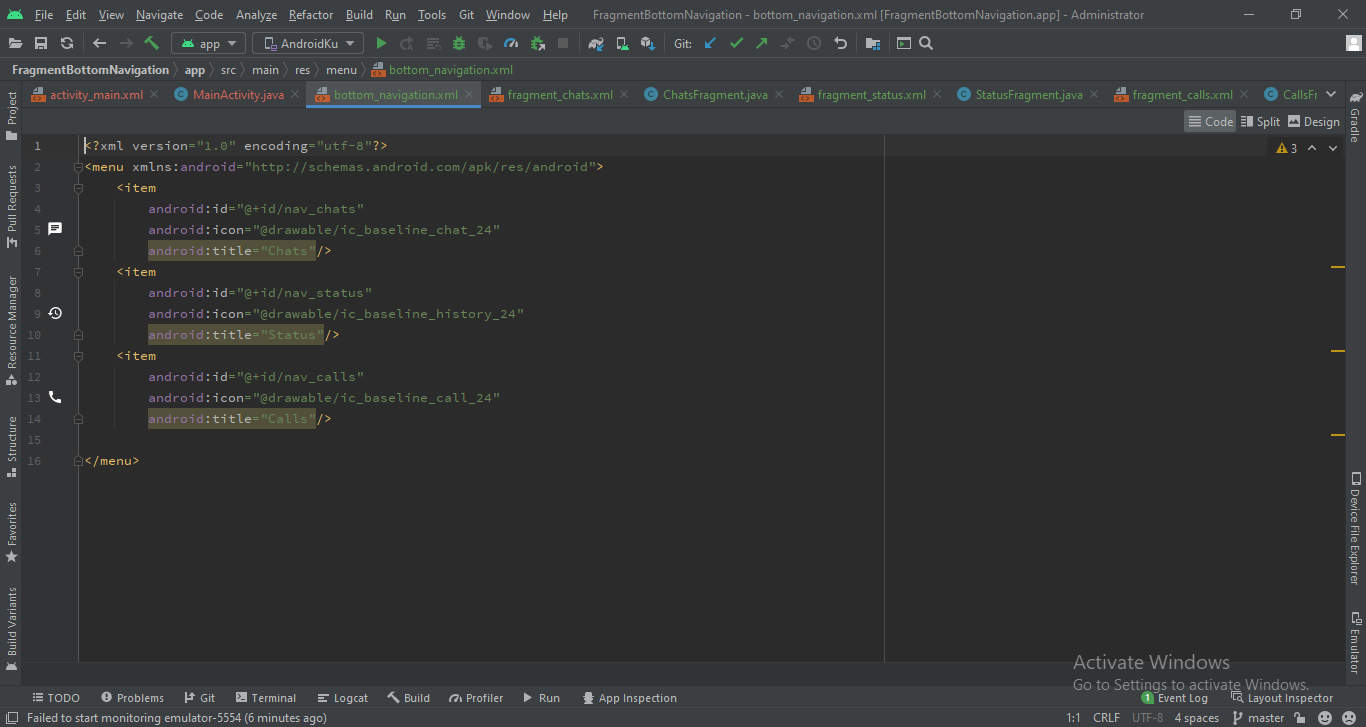The height and width of the screenshot is (727, 1366).
Task: Click the Sync/reload from disk icon
Action: (x=67, y=43)
